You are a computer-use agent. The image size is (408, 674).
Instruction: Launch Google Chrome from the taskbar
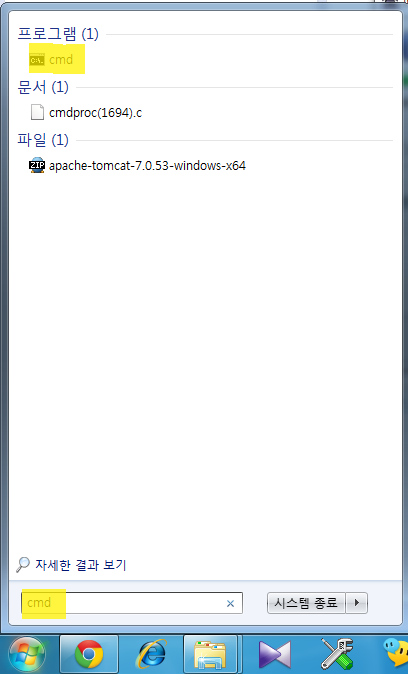pyautogui.click(x=89, y=654)
